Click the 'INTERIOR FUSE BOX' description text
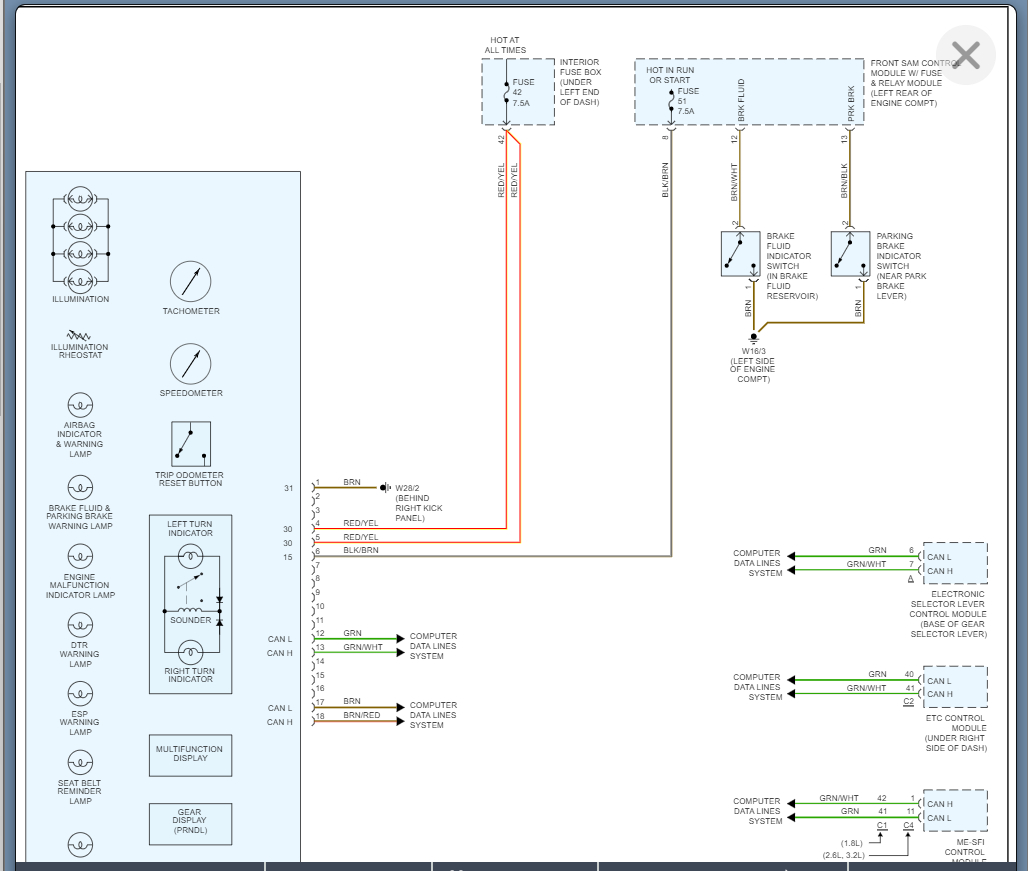Viewport: 1028px width, 871px height. pos(580,82)
